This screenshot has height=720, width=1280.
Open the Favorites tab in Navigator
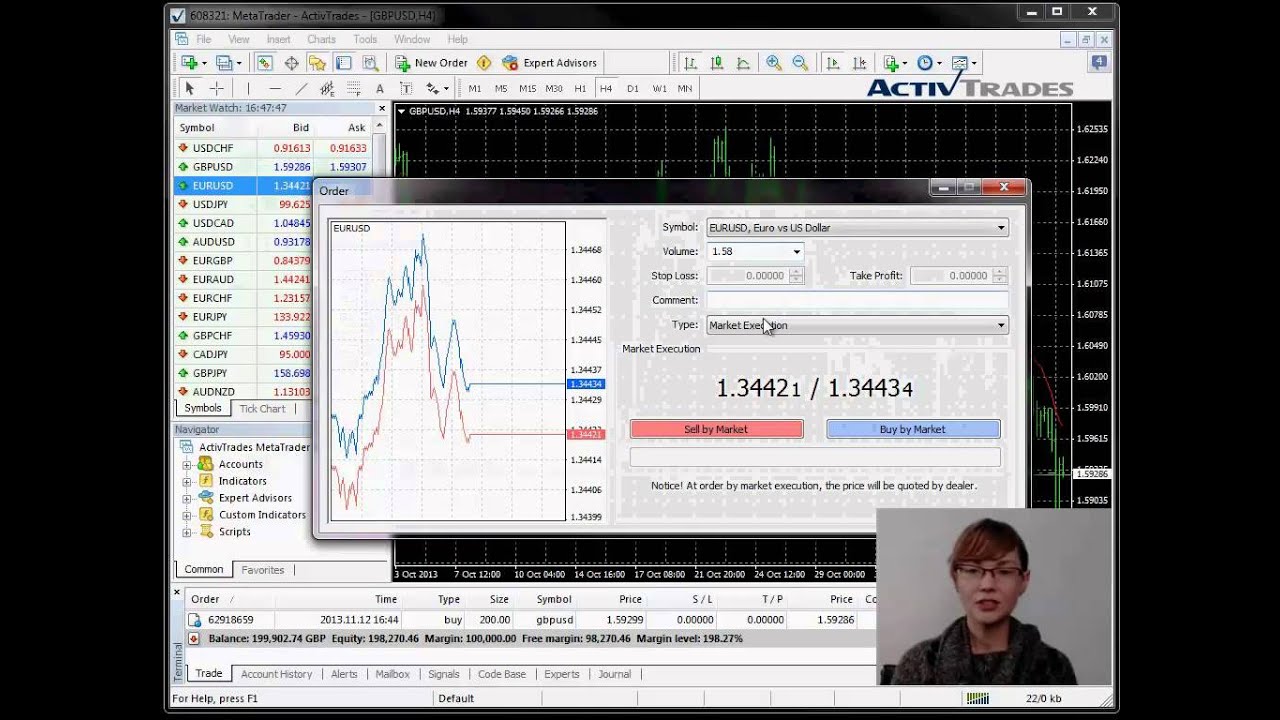tap(262, 570)
